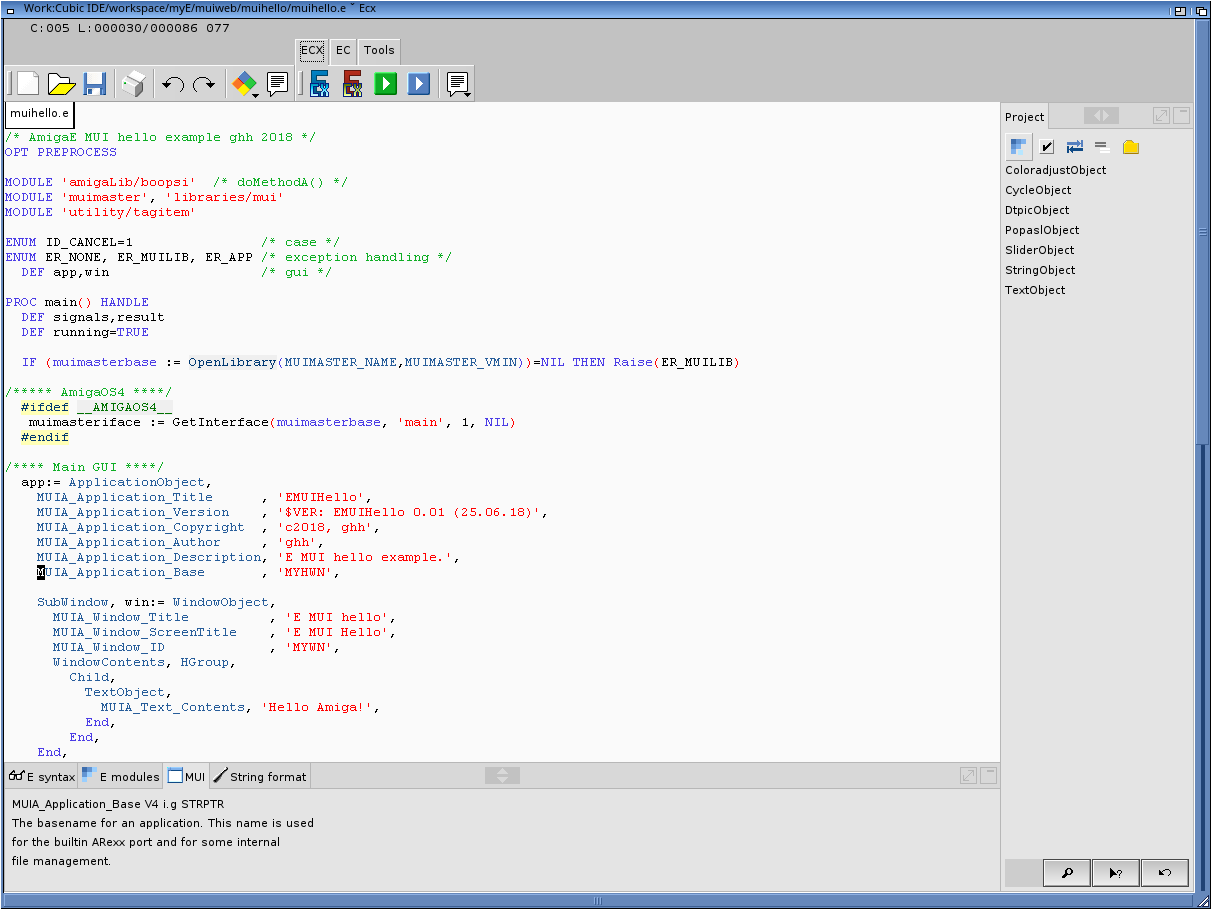Viewport: 1211px width, 909px height.
Task: Click the printer icon in the toolbar
Action: click(133, 84)
